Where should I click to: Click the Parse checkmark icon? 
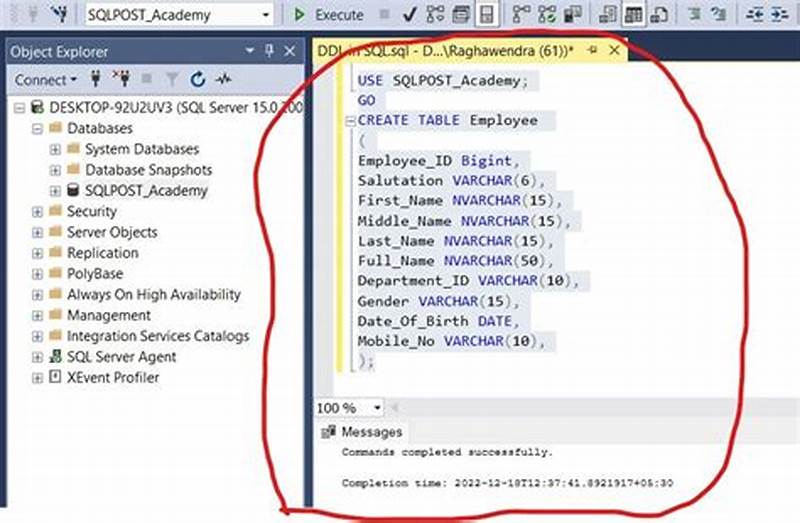(x=409, y=15)
